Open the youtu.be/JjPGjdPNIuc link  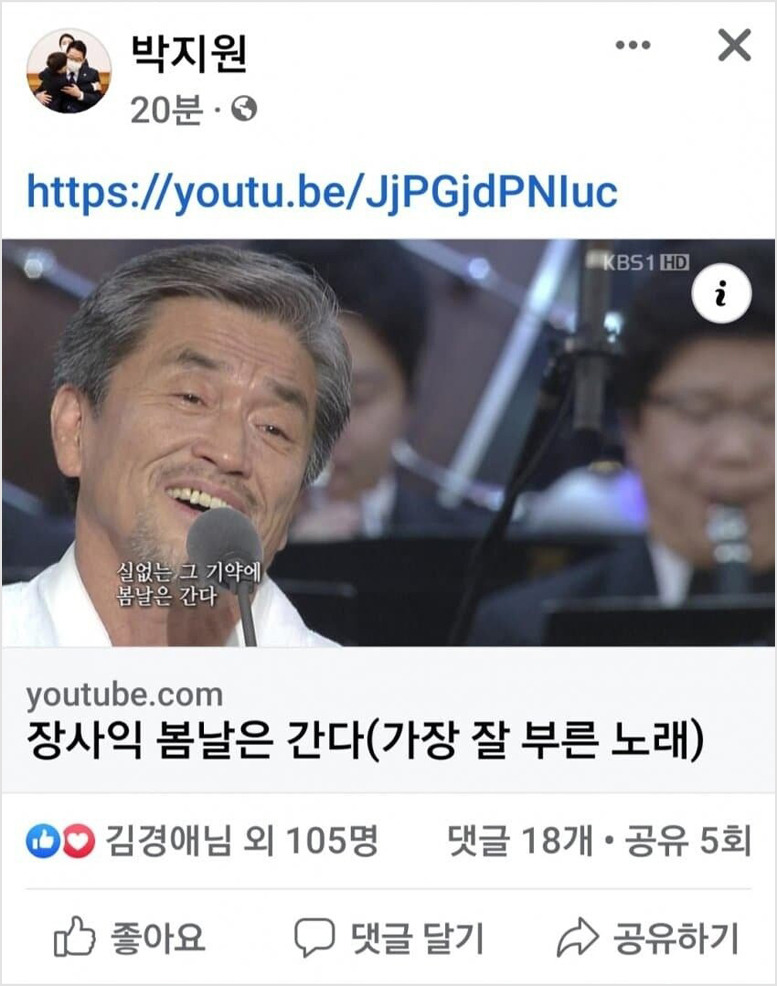[x=322, y=192]
